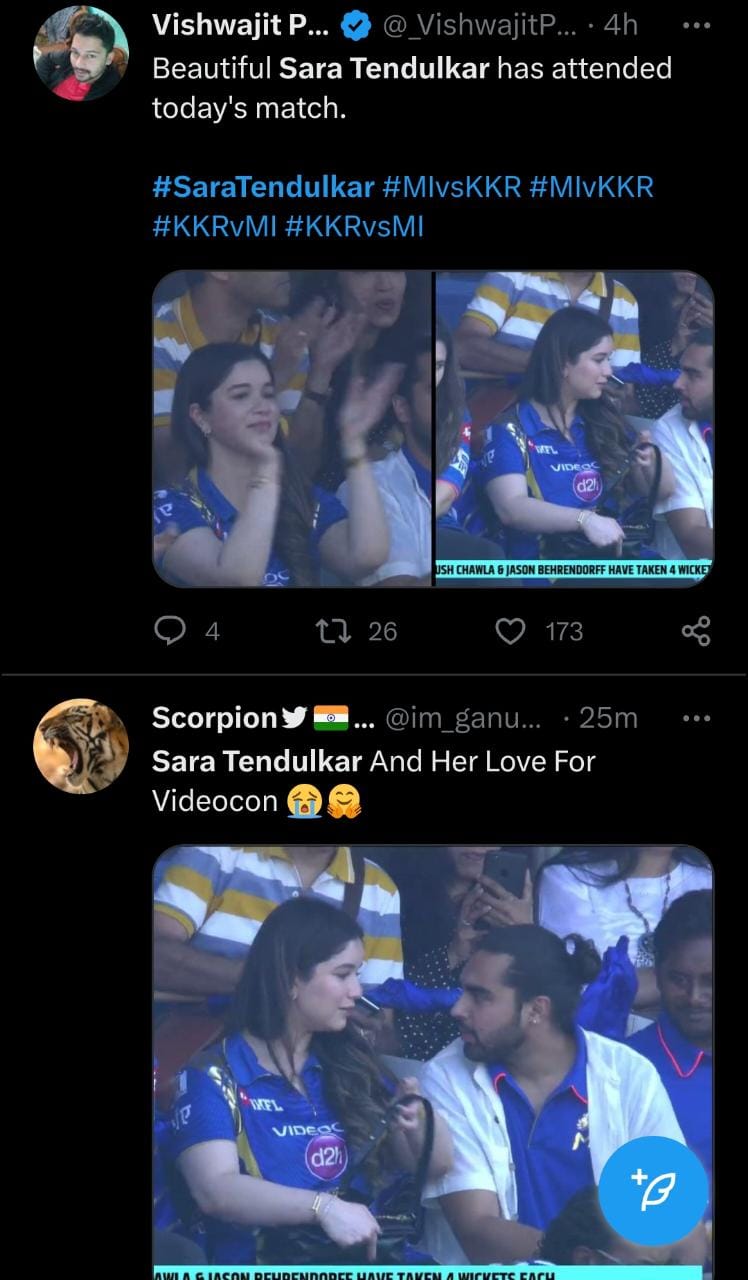Open the @im_ganu handle
The height and width of the screenshot is (1280, 748).
point(462,718)
